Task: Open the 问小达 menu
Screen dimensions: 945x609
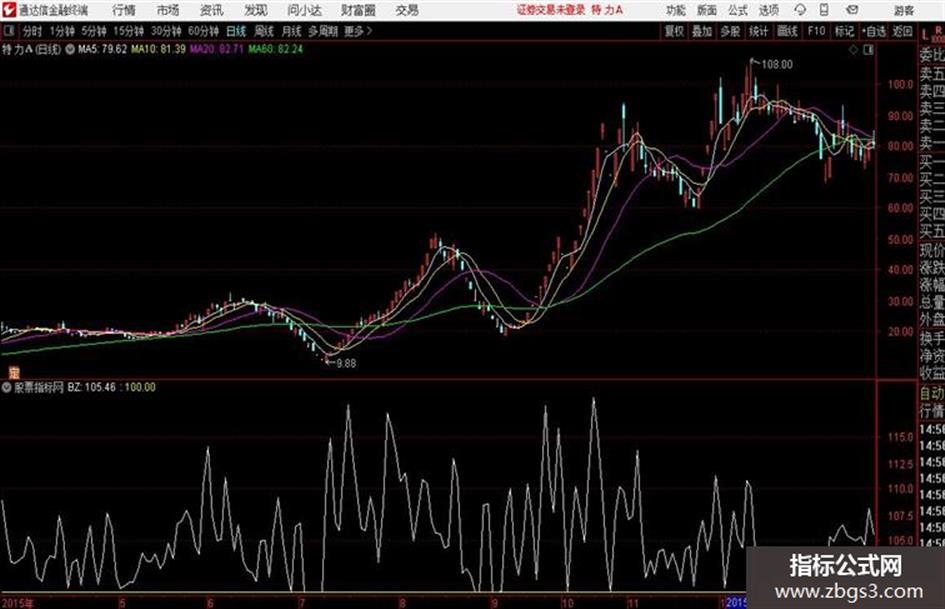Action: 304,10
